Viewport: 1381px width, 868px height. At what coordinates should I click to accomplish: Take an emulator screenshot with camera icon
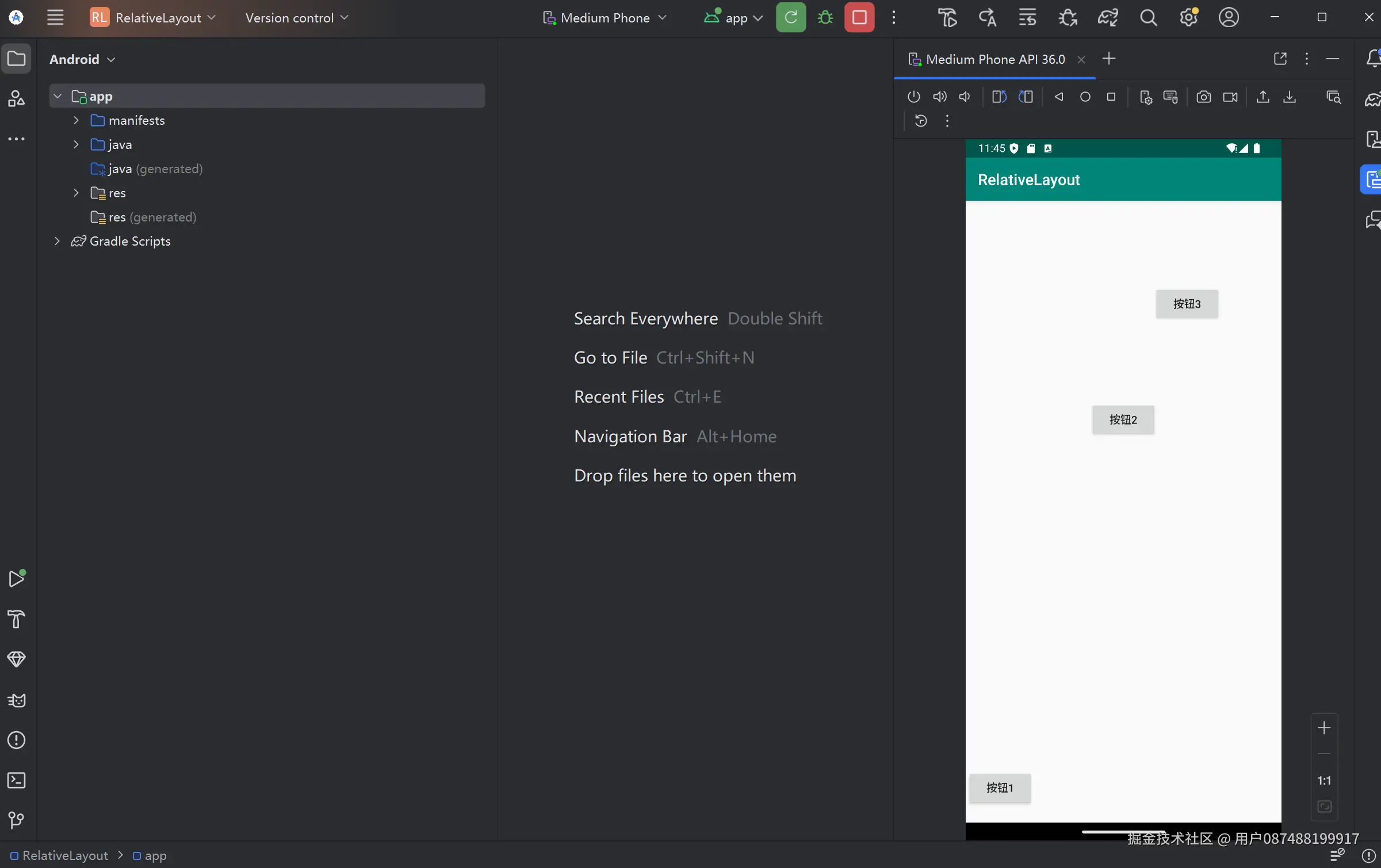click(1203, 97)
